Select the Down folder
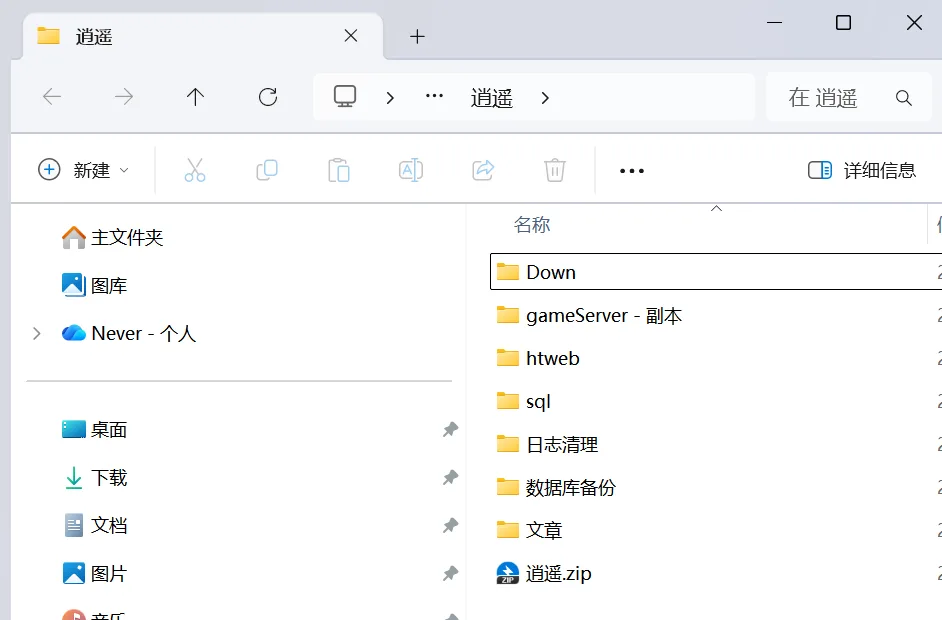This screenshot has height=620, width=942. (716, 272)
